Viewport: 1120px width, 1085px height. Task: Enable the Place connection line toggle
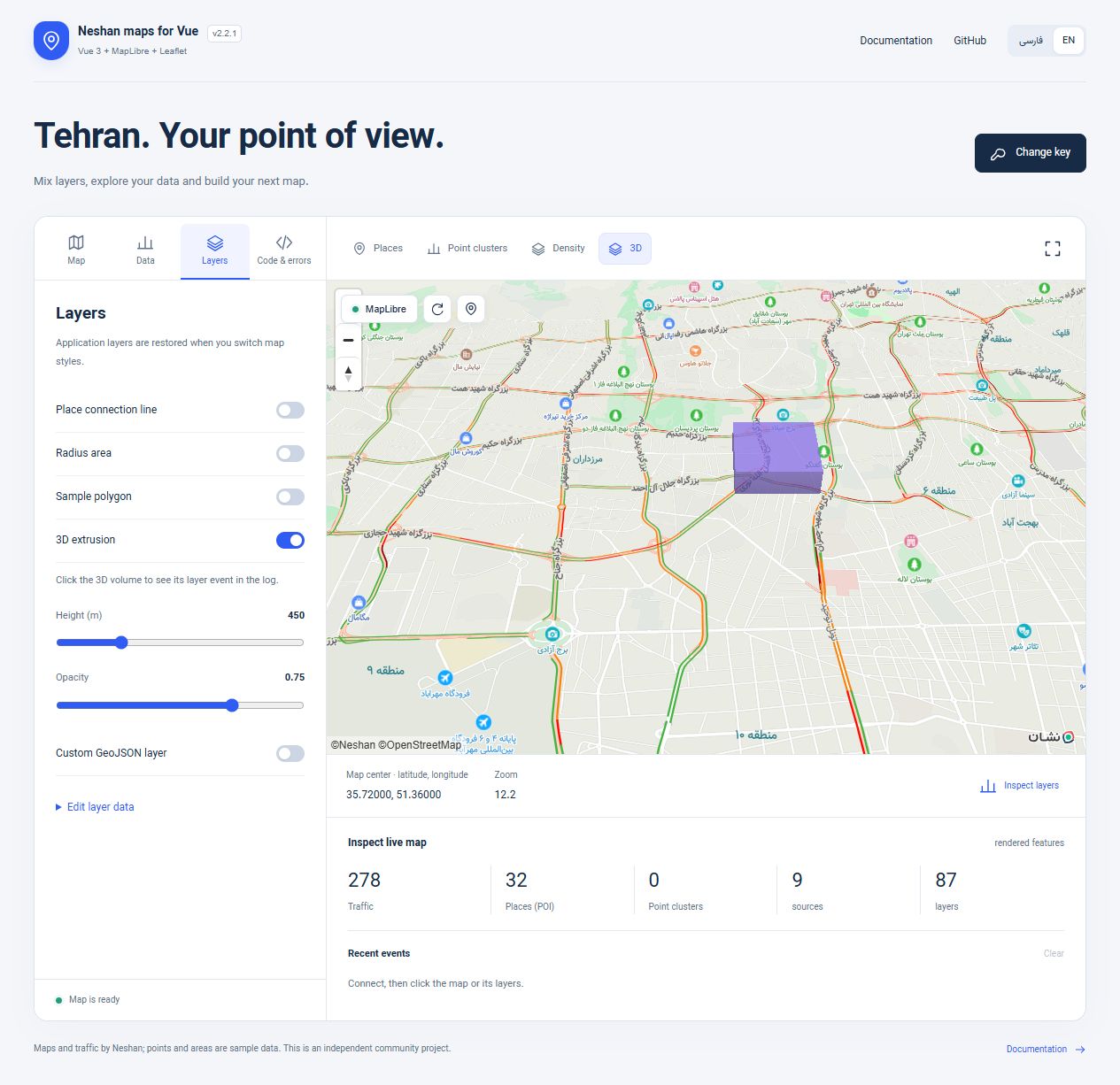point(290,410)
